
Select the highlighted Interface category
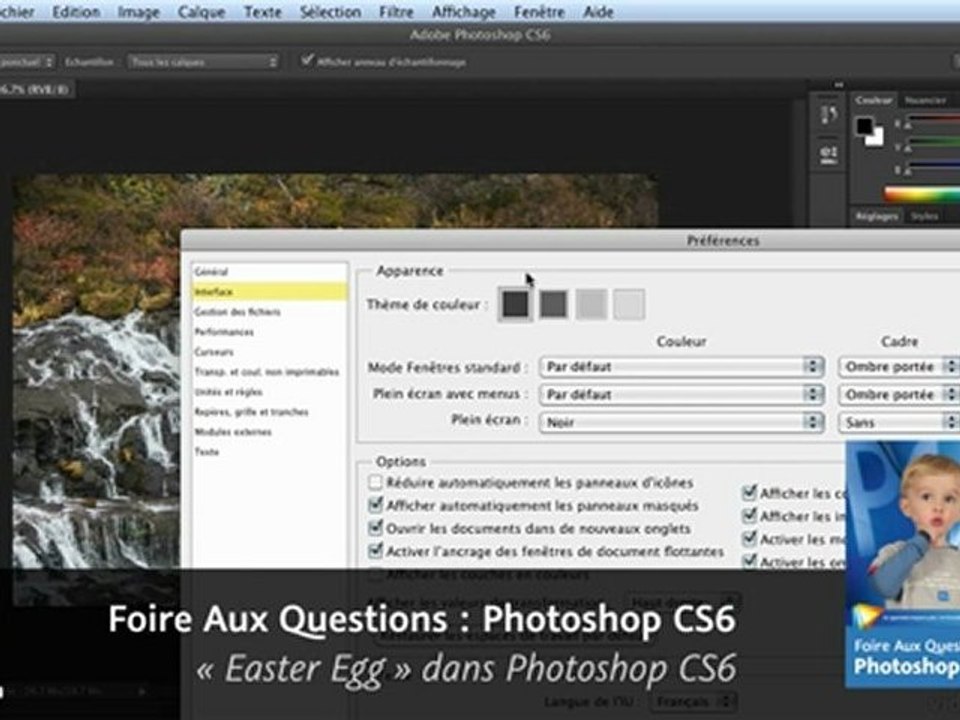(269, 291)
